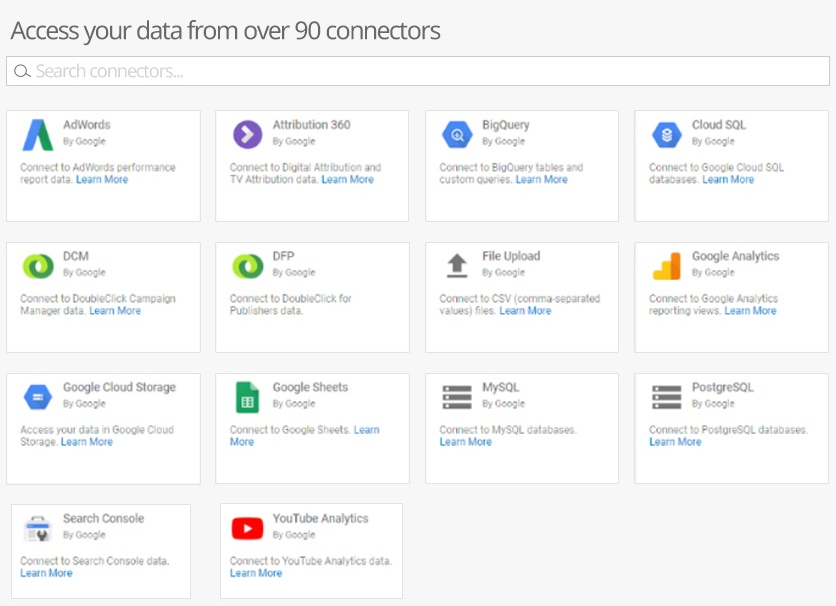Click the Google Analytics bar chart icon
This screenshot has width=836, height=606.
tap(666, 266)
